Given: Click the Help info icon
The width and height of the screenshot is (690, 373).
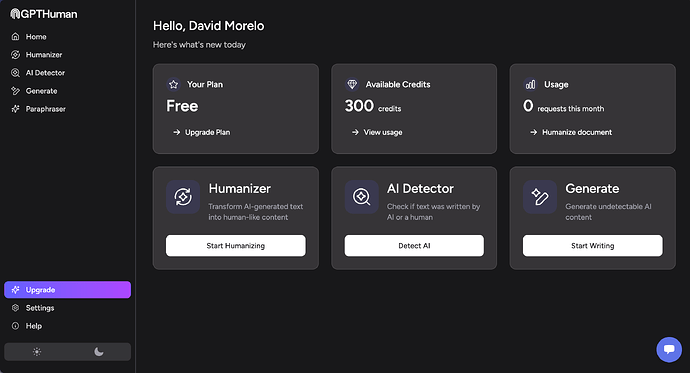Looking at the screenshot, I should click(x=15, y=326).
